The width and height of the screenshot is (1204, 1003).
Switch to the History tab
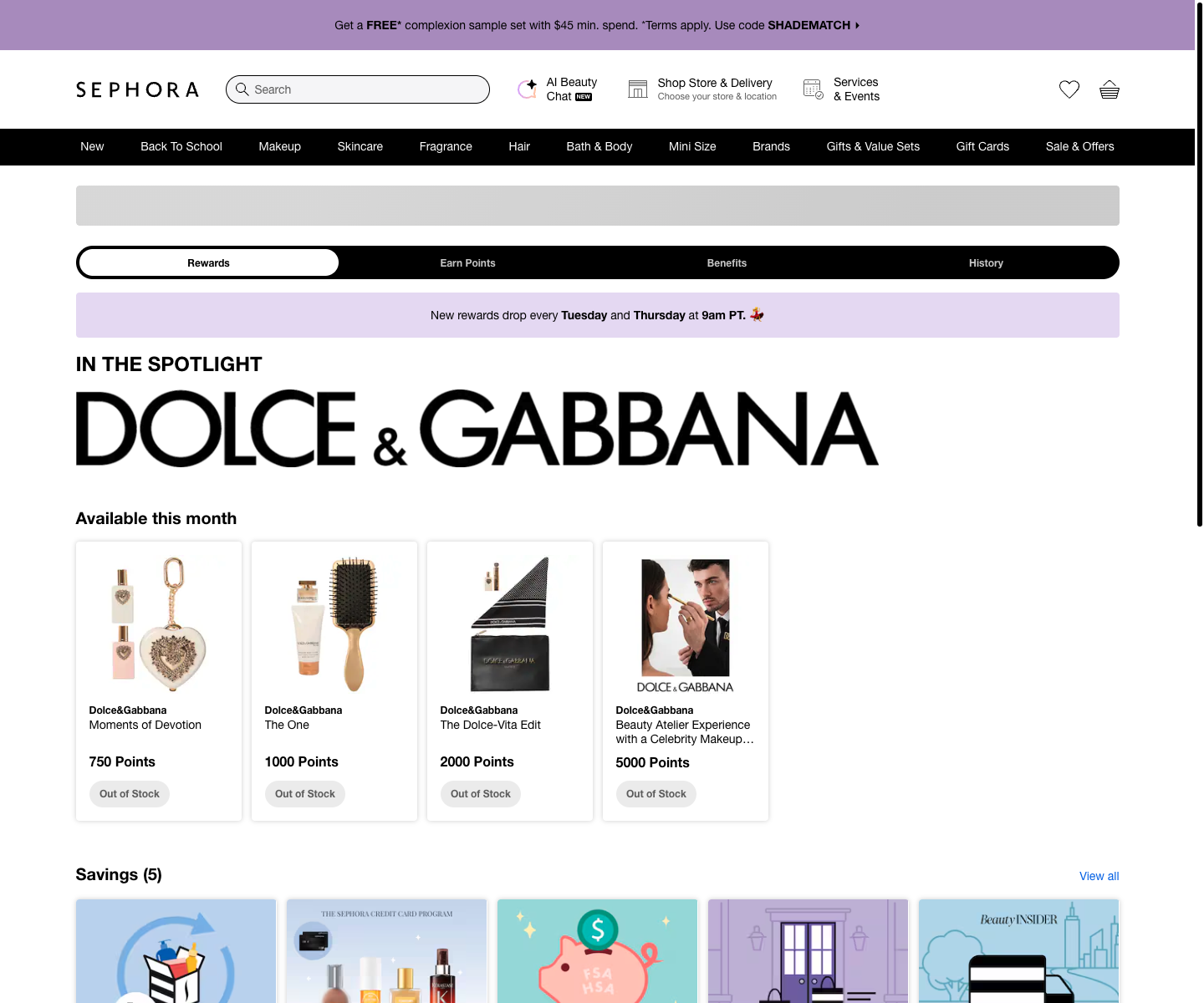987,262
